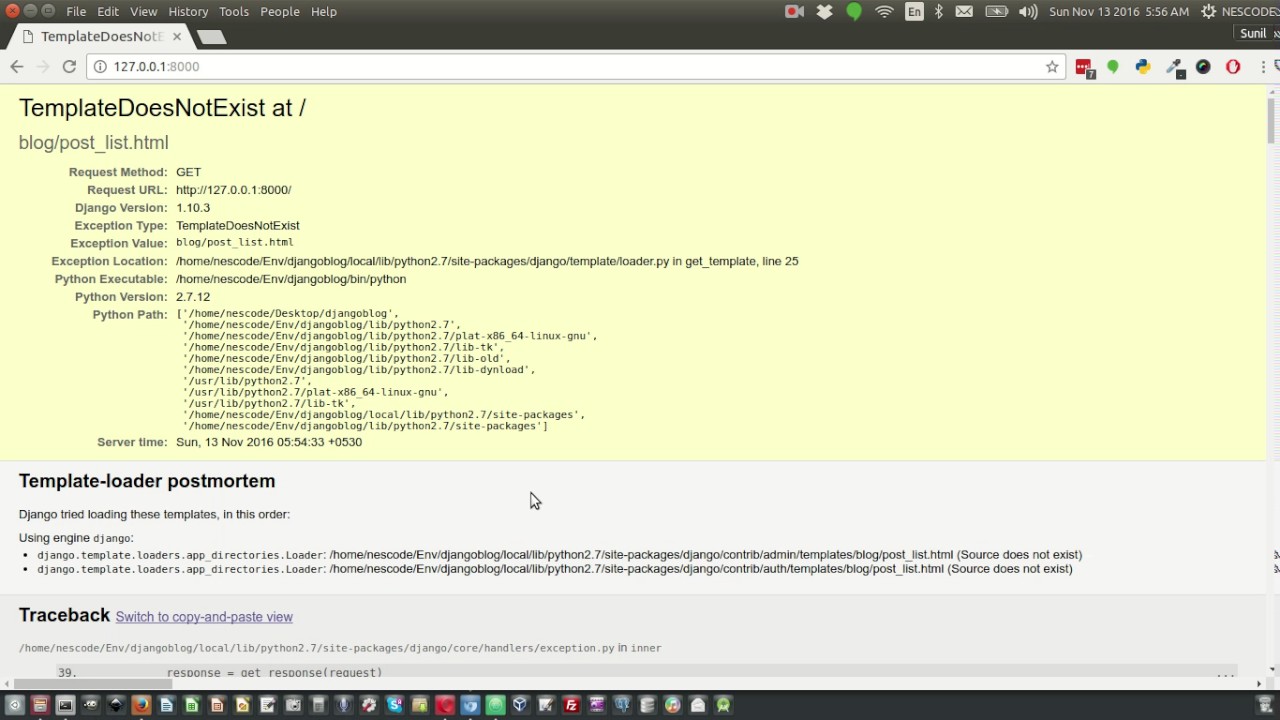
Task: Click the Django Version value 1.10.3
Action: point(193,208)
